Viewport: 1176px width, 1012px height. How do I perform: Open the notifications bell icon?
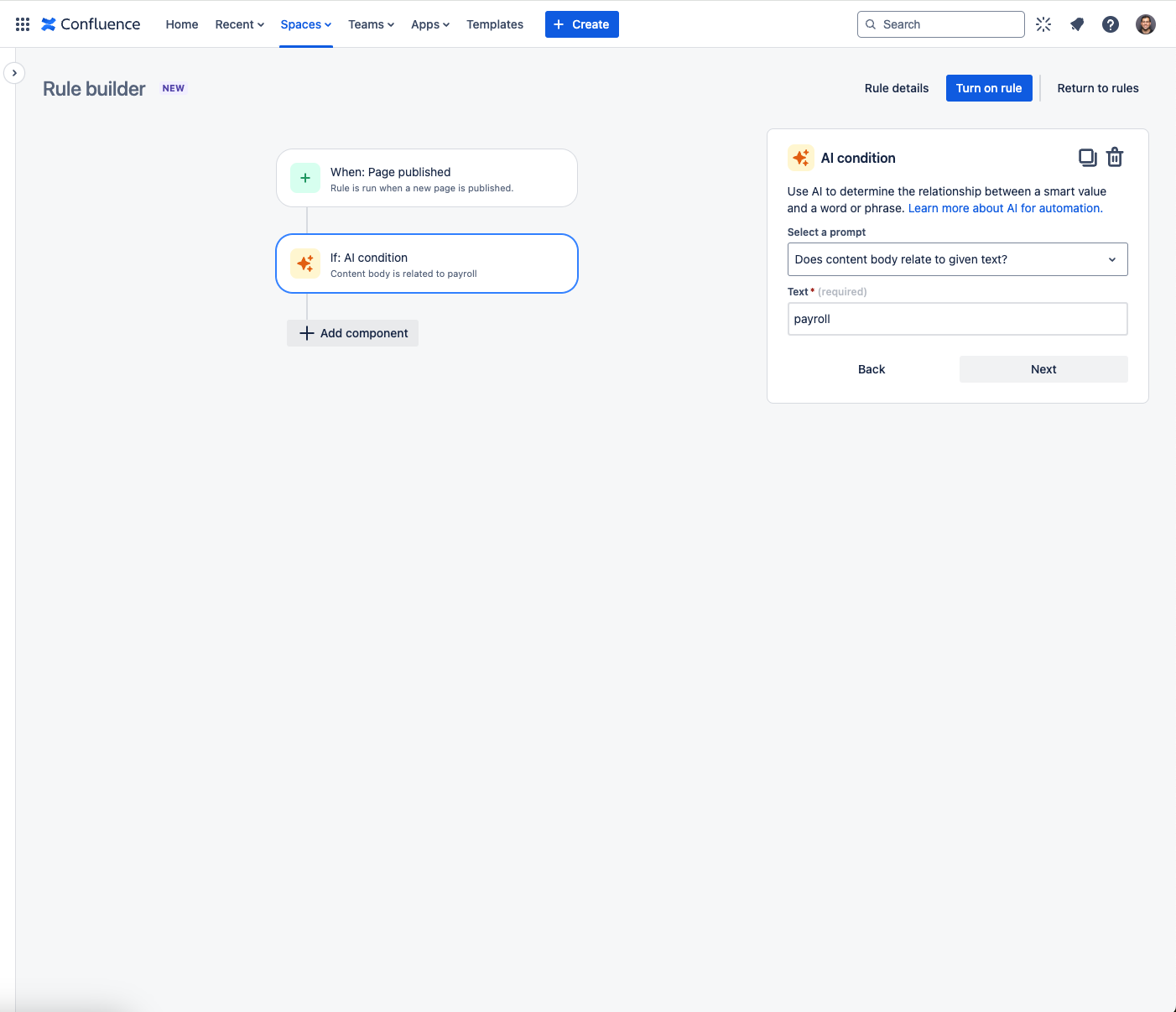tap(1077, 24)
